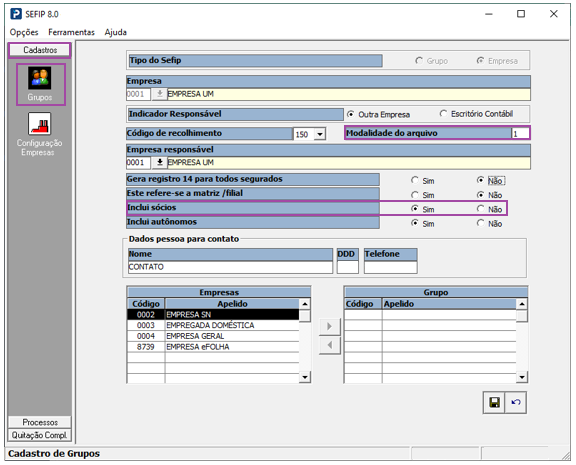Image resolution: width=576 pixels, height=465 pixels.
Task: Click SEFIP application logo in title bar
Action: 16,14
